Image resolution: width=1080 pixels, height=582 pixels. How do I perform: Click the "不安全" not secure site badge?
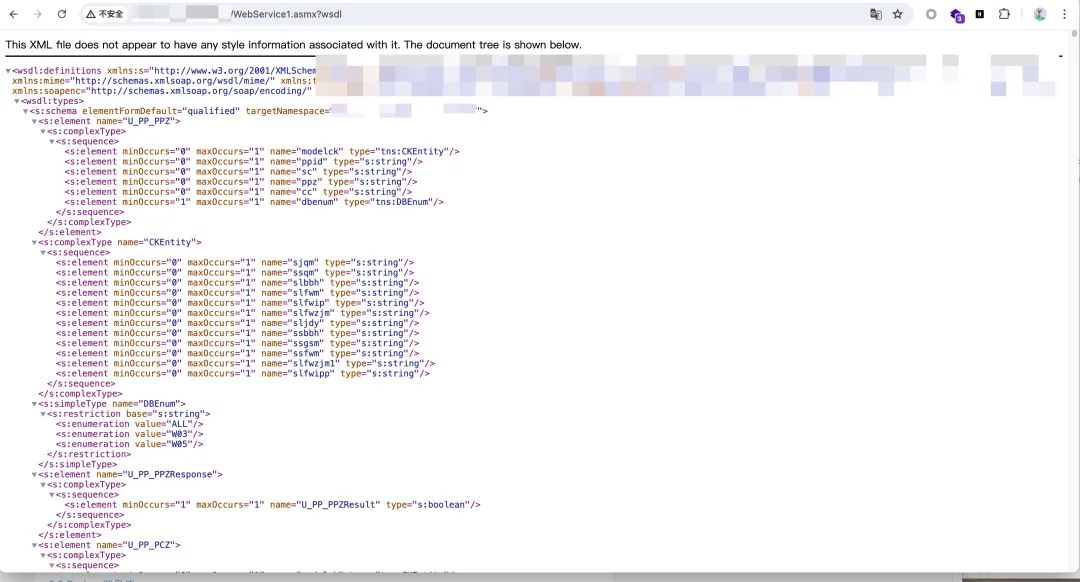pos(105,15)
